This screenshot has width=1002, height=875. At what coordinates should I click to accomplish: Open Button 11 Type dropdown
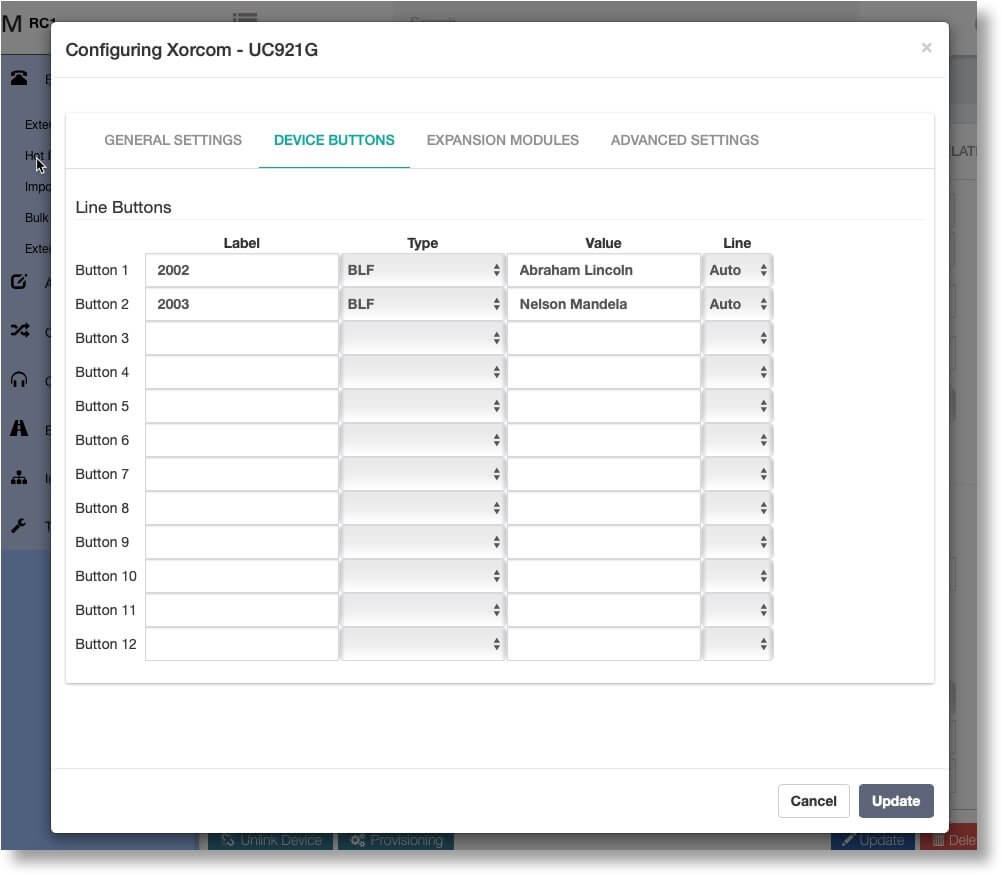(422, 610)
